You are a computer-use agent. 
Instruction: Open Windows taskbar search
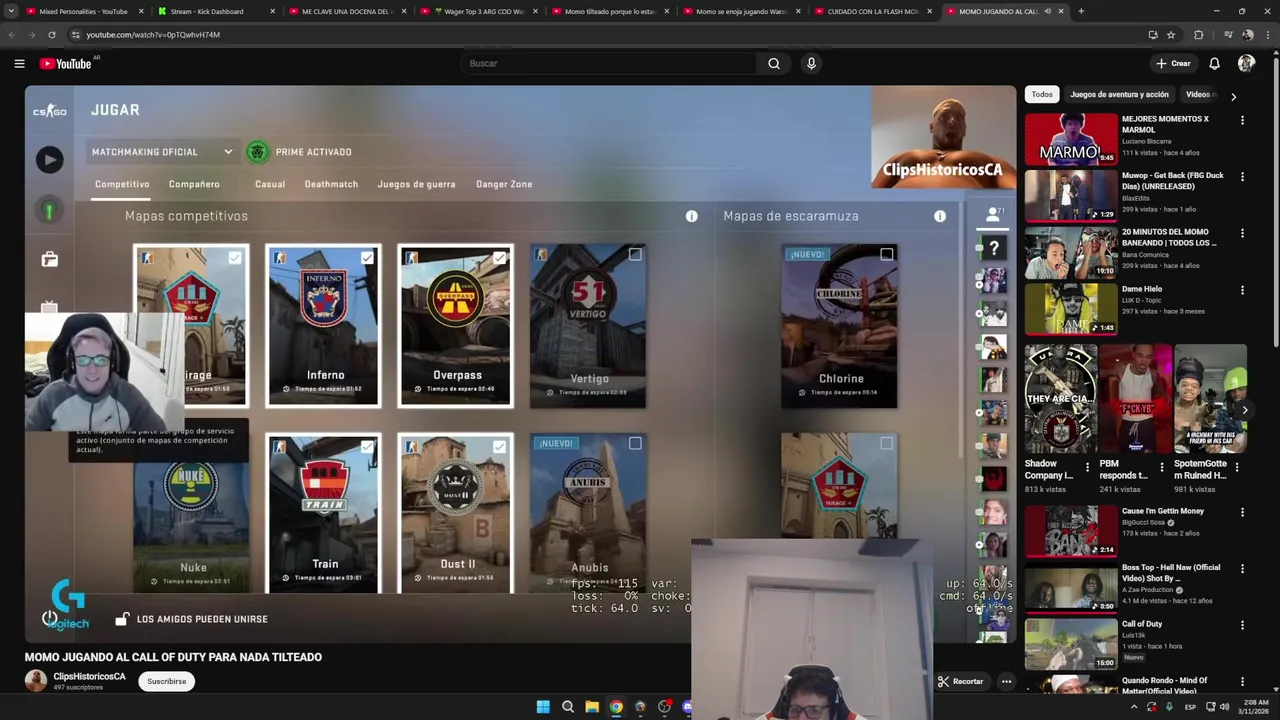coord(567,707)
